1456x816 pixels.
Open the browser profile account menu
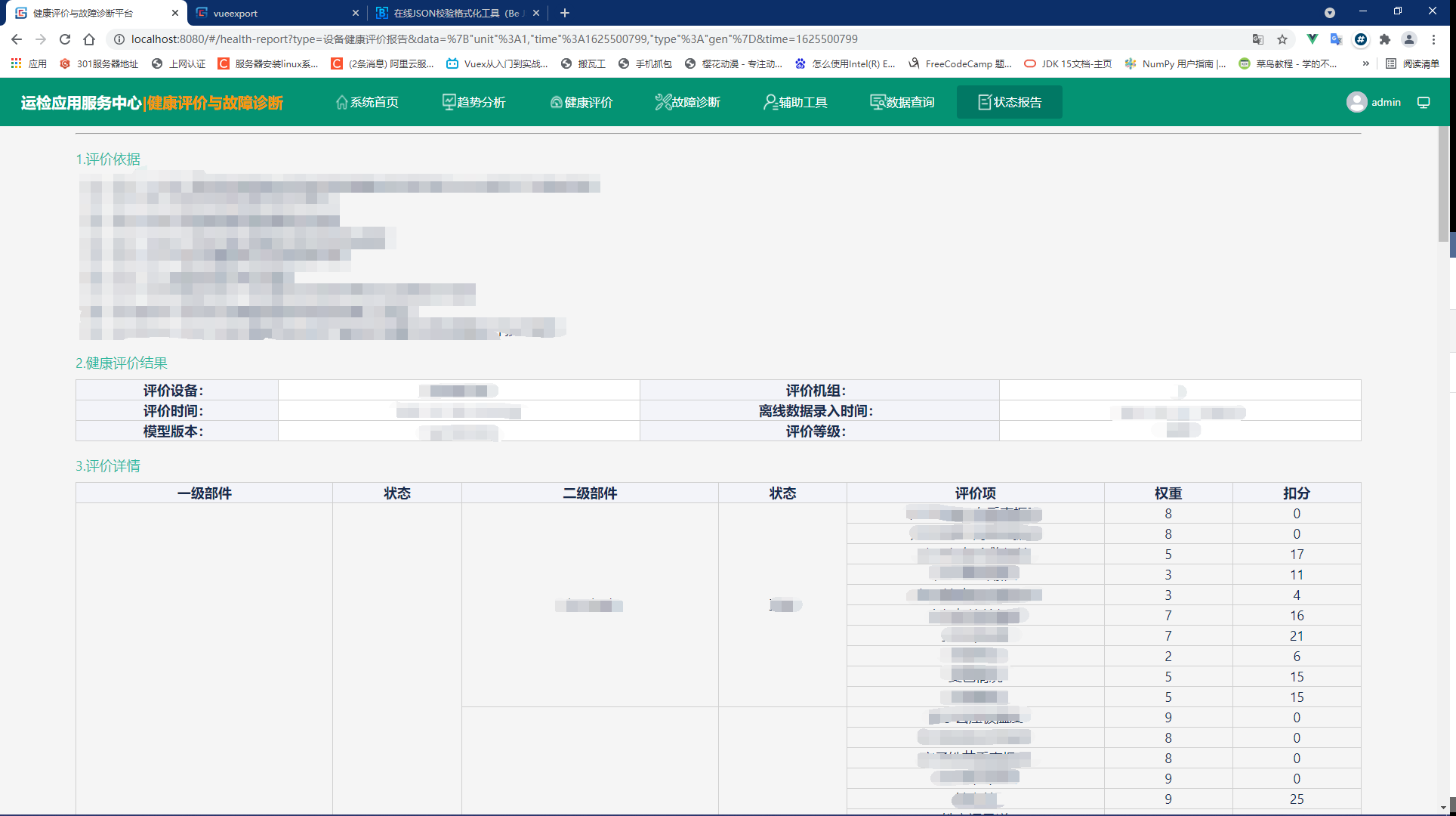(1411, 39)
